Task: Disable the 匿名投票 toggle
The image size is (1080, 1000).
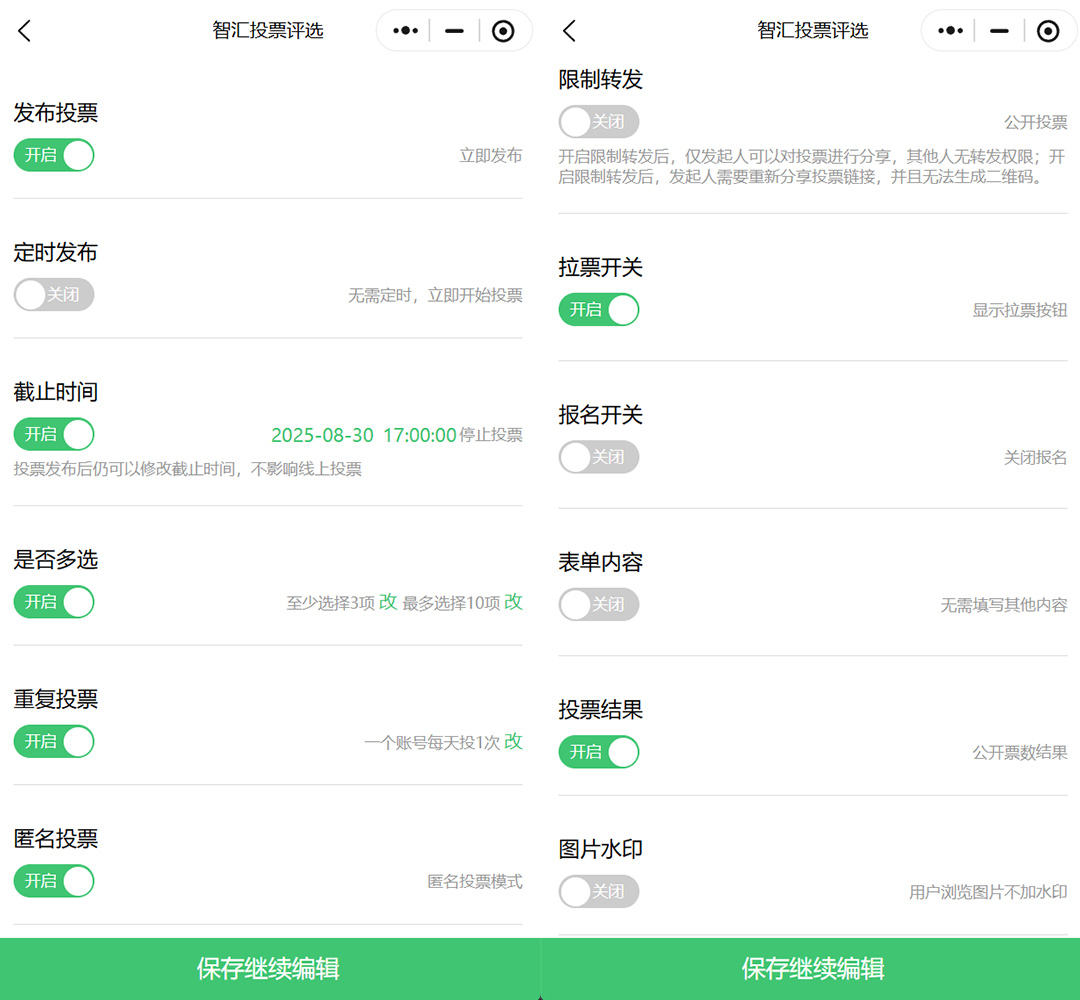Action: 54,880
